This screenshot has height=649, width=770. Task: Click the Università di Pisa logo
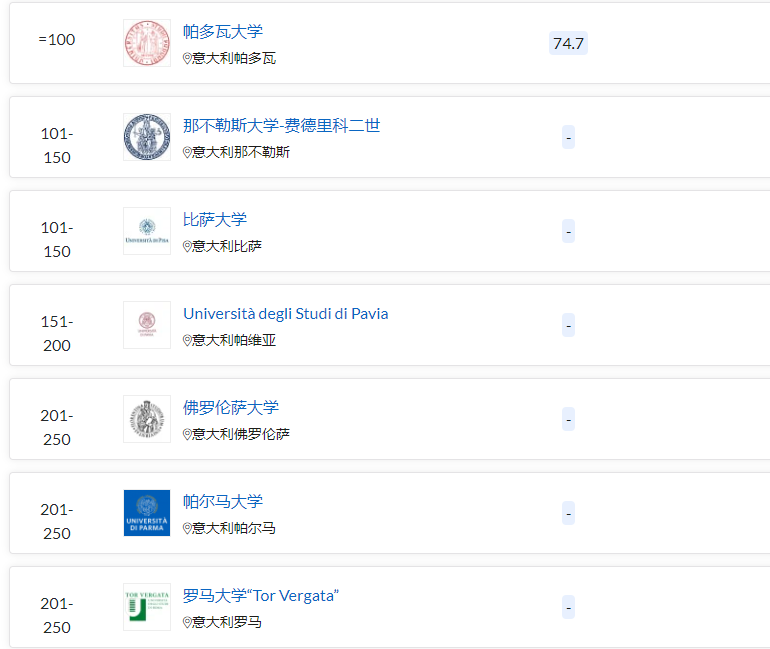[147, 231]
